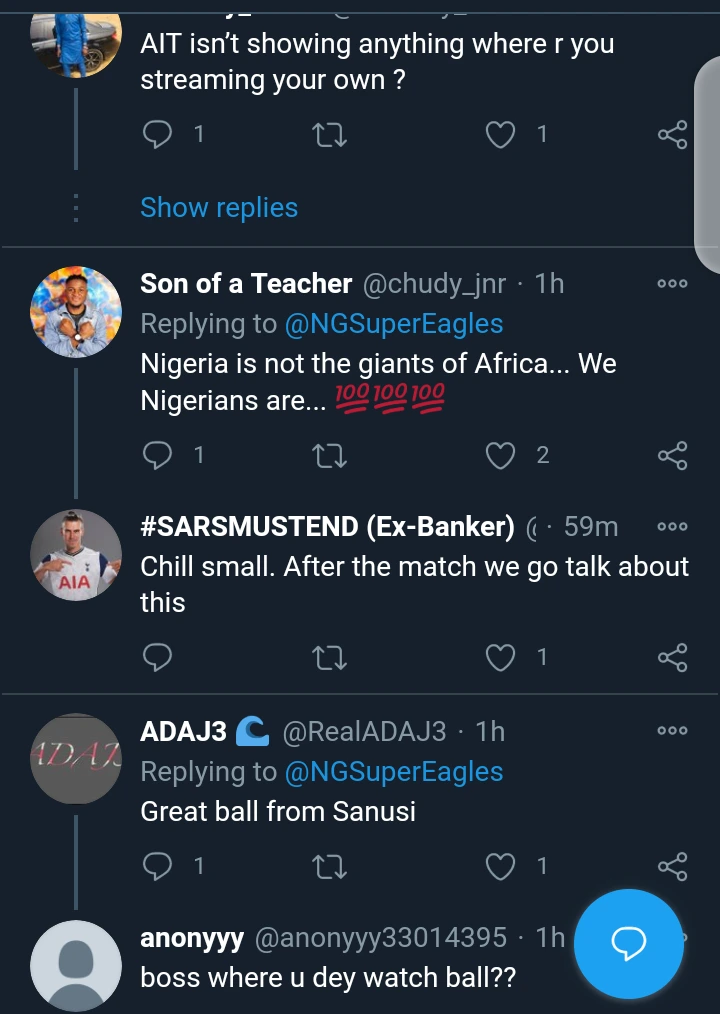Expand hidden replies with Show replies
The image size is (720, 1014).
tap(219, 207)
